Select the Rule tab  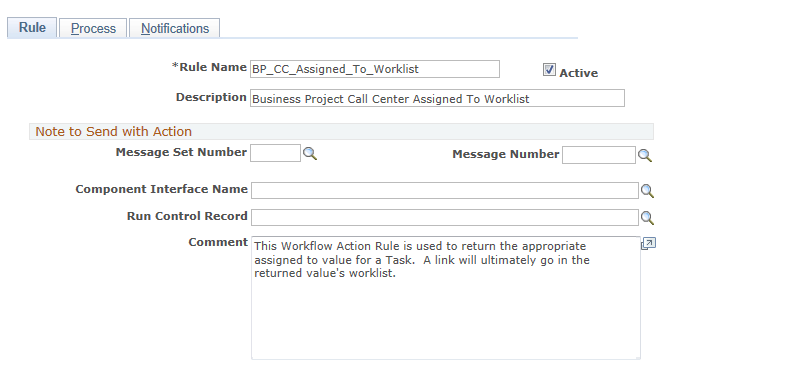tap(32, 27)
